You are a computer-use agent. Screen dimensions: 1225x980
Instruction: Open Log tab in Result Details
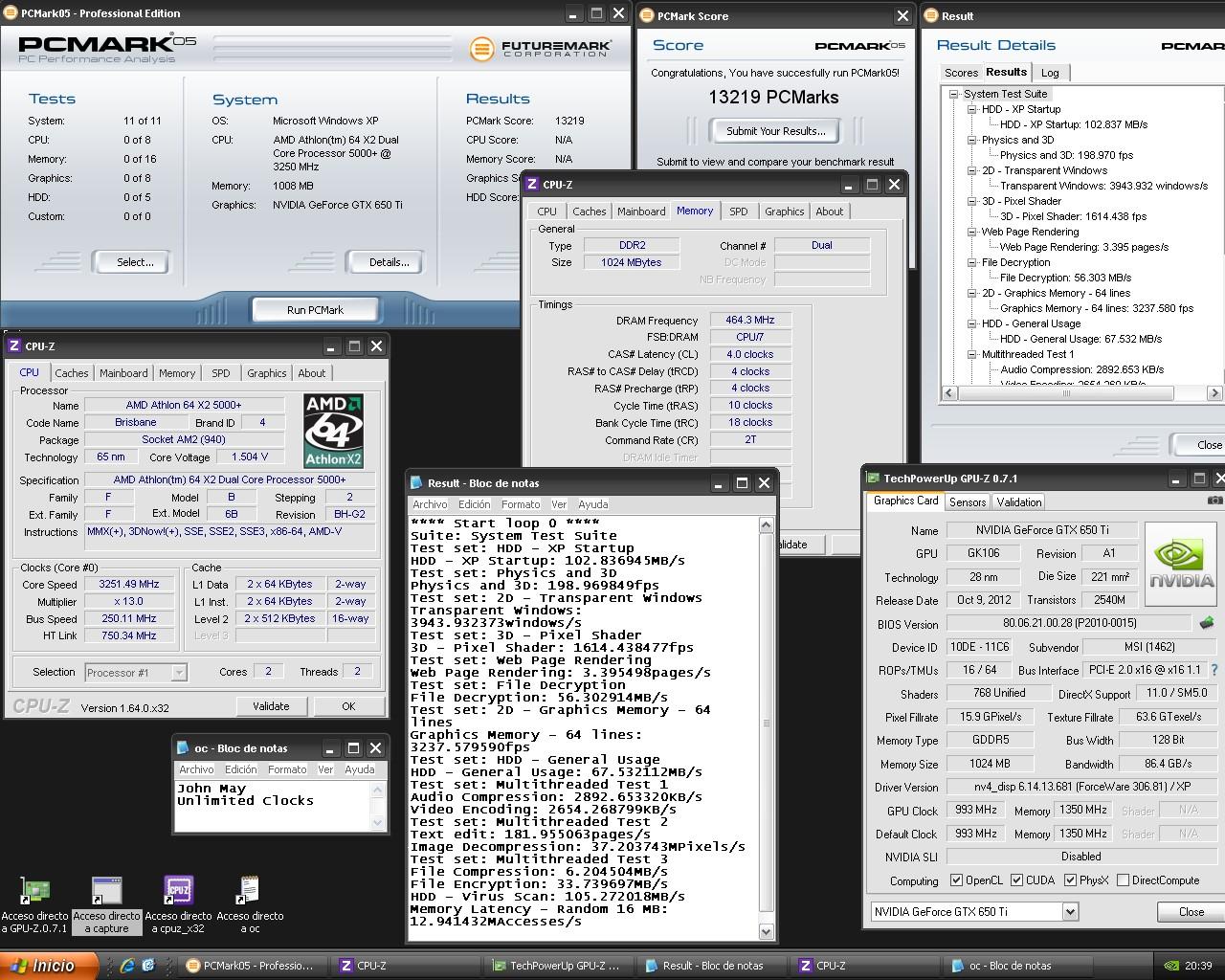coord(1050,73)
